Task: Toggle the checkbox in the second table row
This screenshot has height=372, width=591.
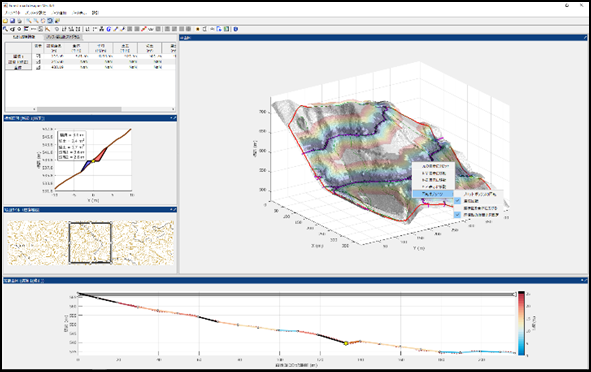Action: pyautogui.click(x=38, y=62)
